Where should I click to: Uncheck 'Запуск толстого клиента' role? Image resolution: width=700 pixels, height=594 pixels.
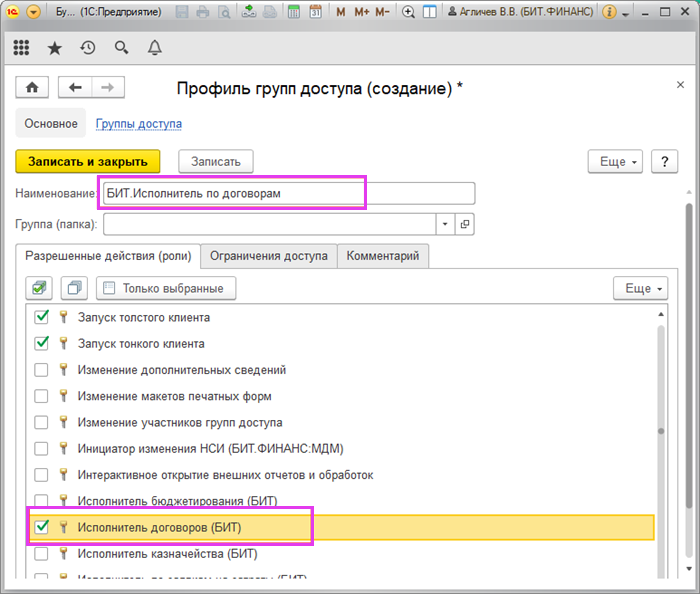(41, 318)
